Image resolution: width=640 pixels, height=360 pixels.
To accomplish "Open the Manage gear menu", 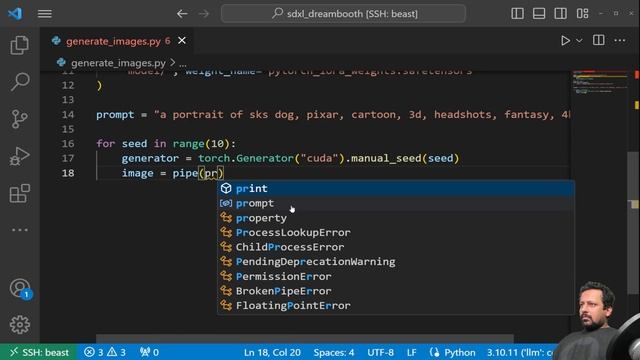I will point(20,325).
